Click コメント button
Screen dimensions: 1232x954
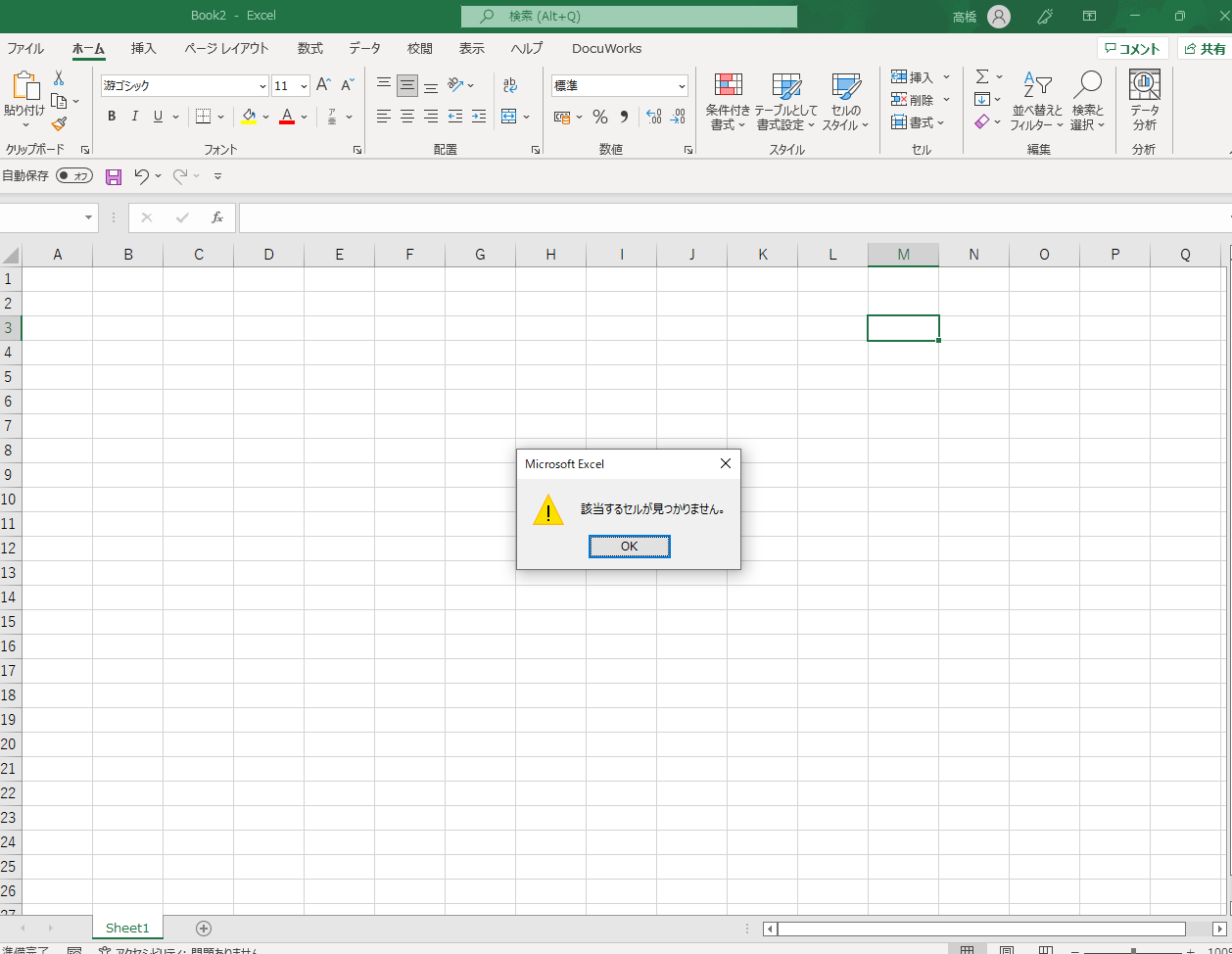pyautogui.click(x=1133, y=49)
